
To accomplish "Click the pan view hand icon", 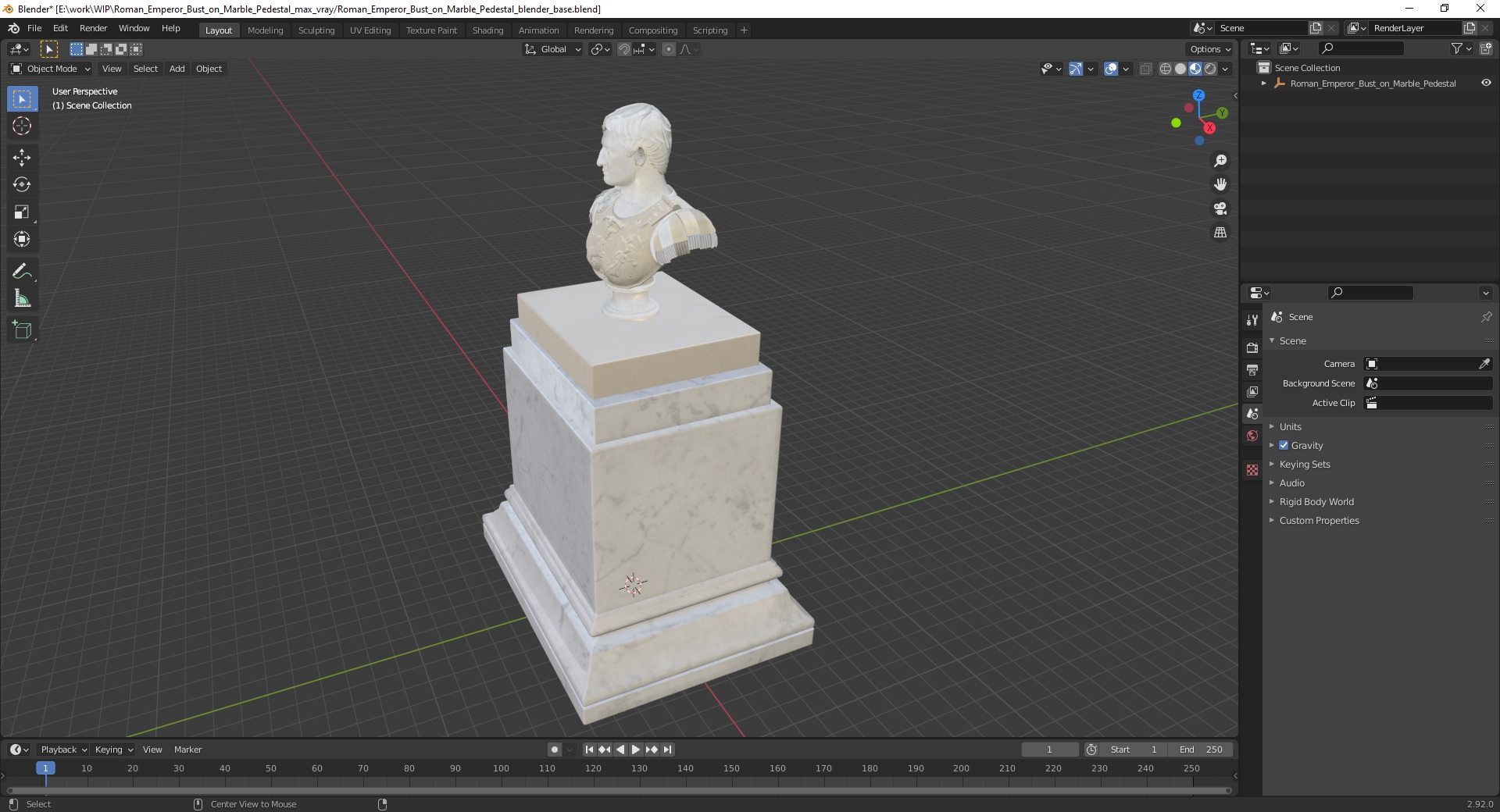I will coord(1220,185).
